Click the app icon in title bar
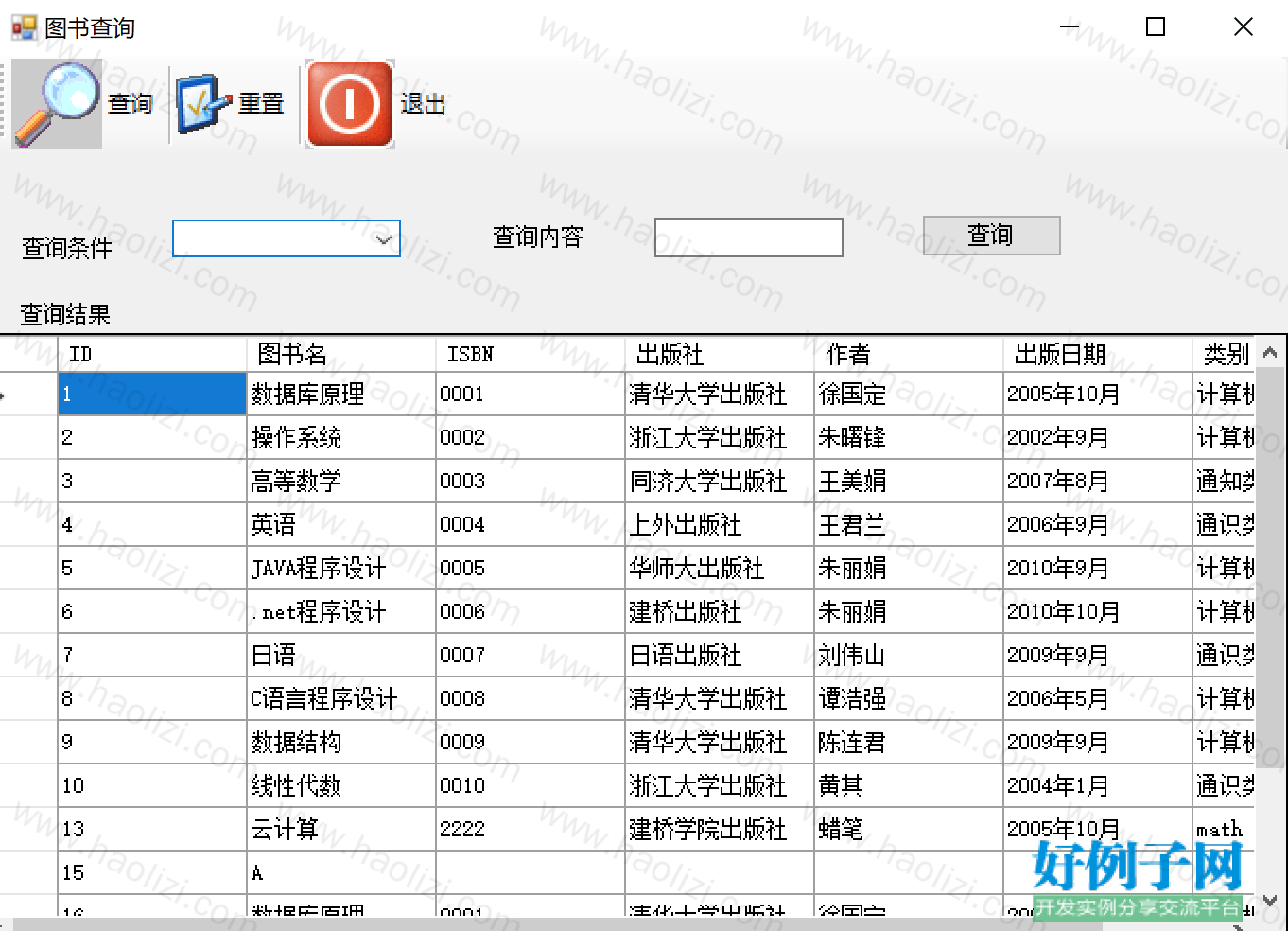 point(24,27)
